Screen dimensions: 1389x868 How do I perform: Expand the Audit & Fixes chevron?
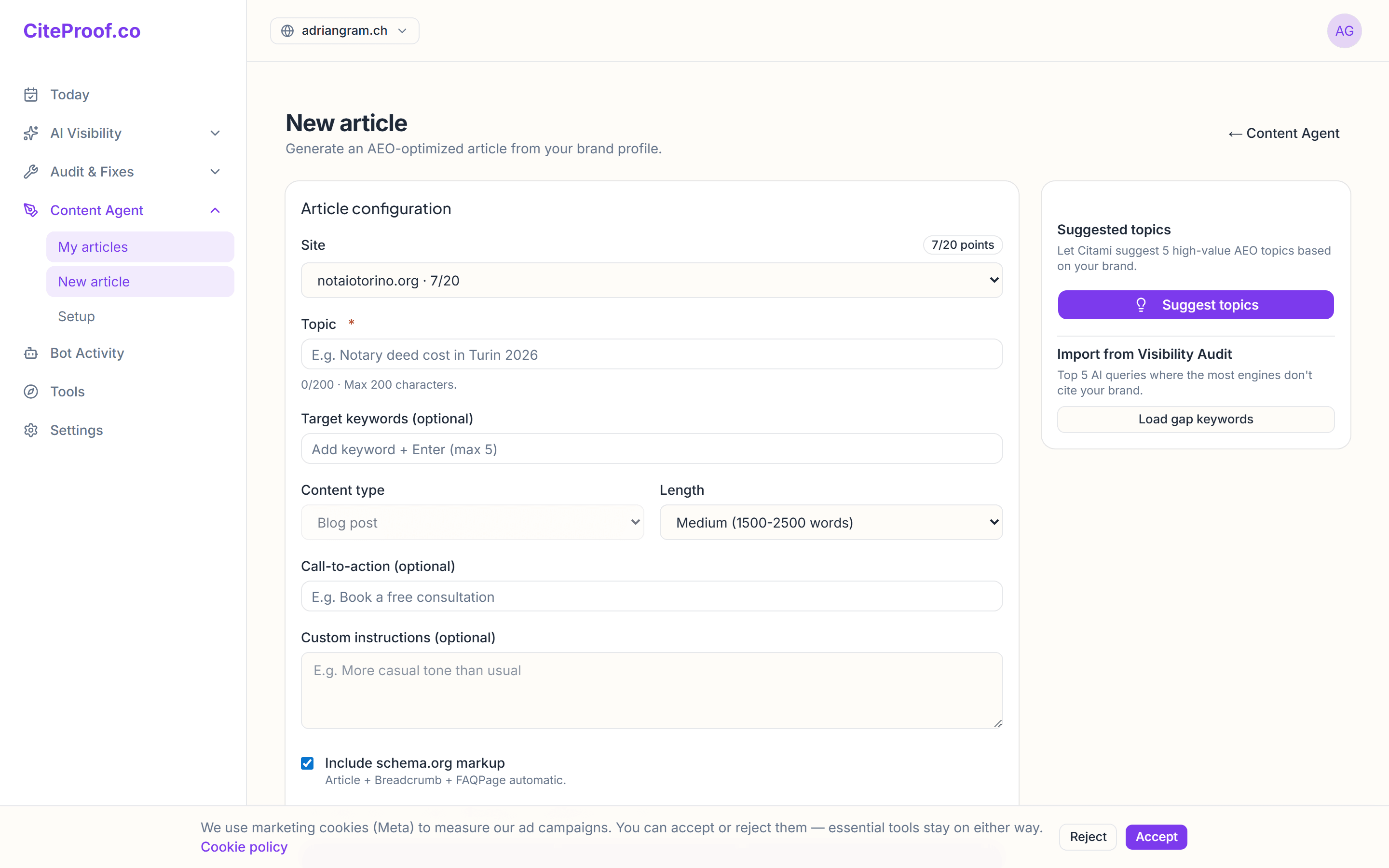point(215,172)
